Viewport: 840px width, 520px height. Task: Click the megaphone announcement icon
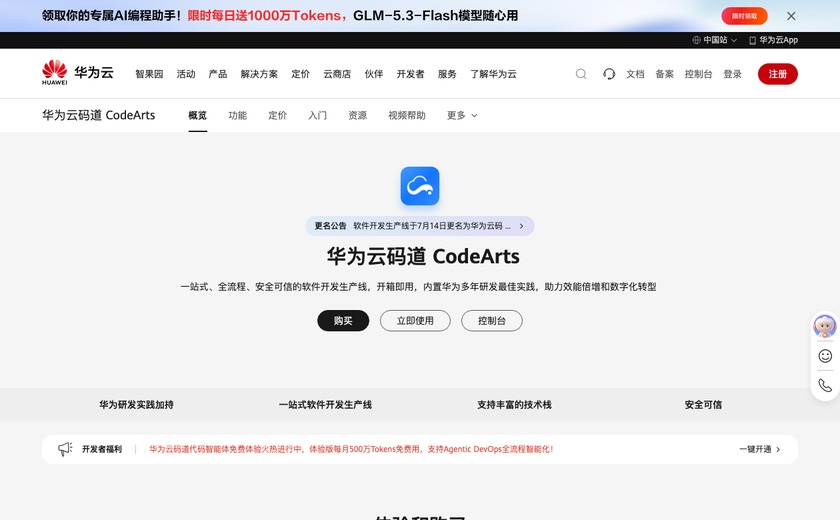tap(65, 449)
